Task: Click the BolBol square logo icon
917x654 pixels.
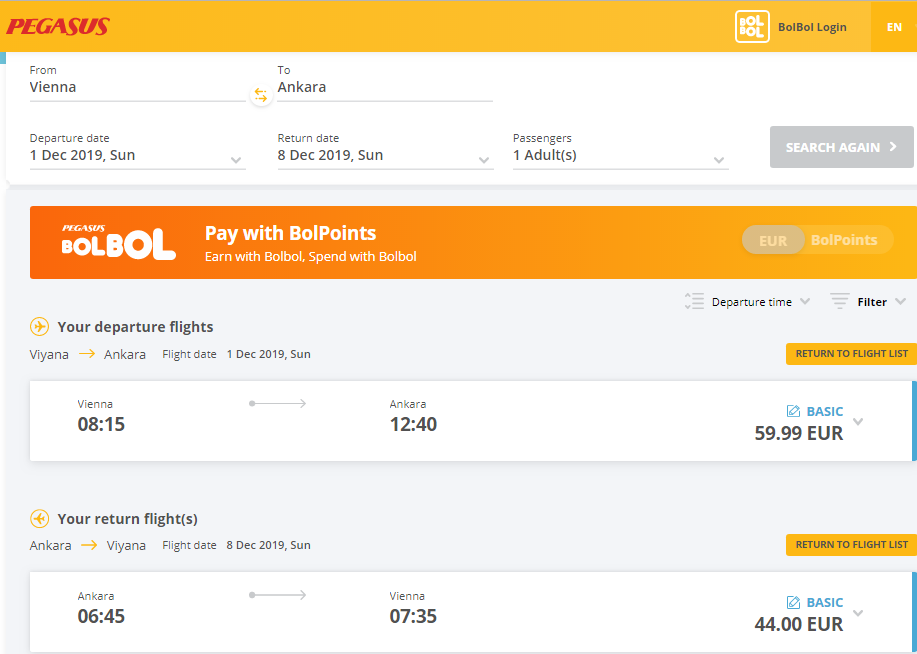Action: click(751, 27)
